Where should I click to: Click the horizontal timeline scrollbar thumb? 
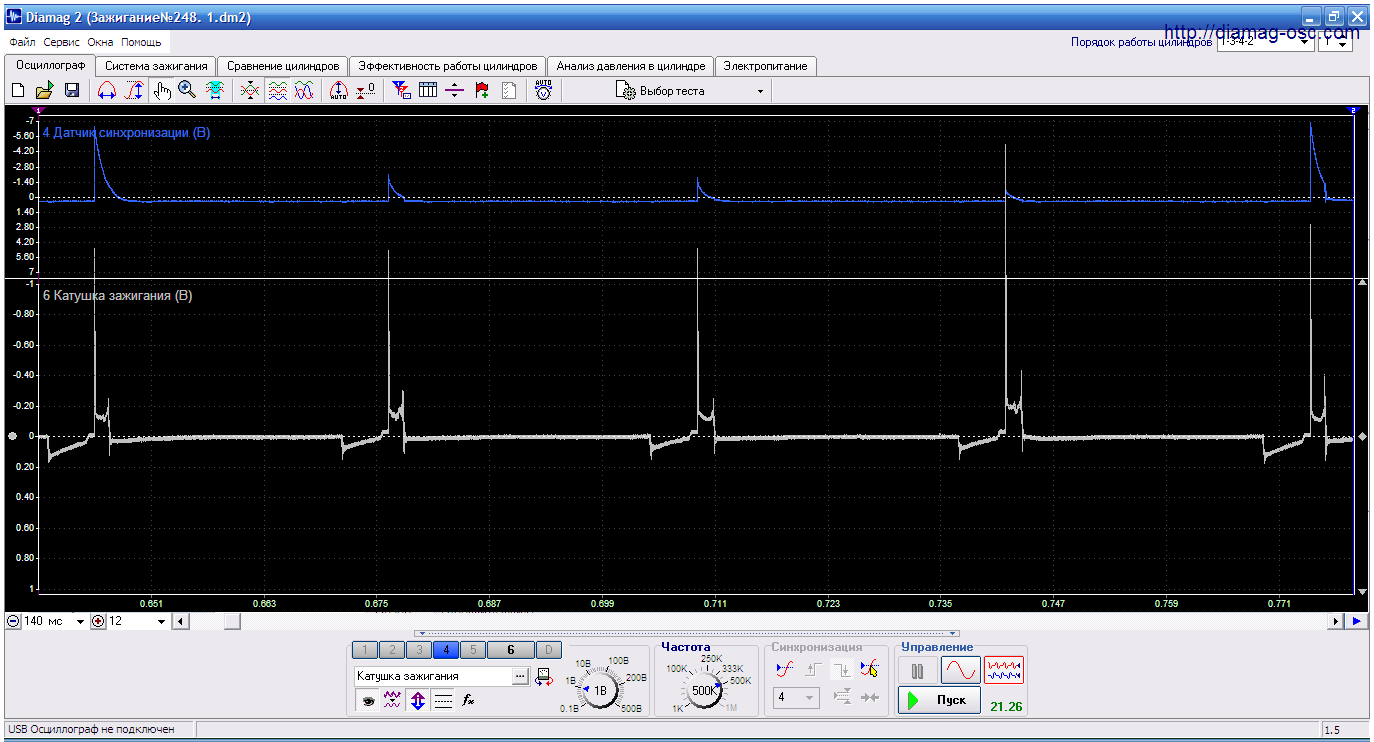click(x=231, y=622)
